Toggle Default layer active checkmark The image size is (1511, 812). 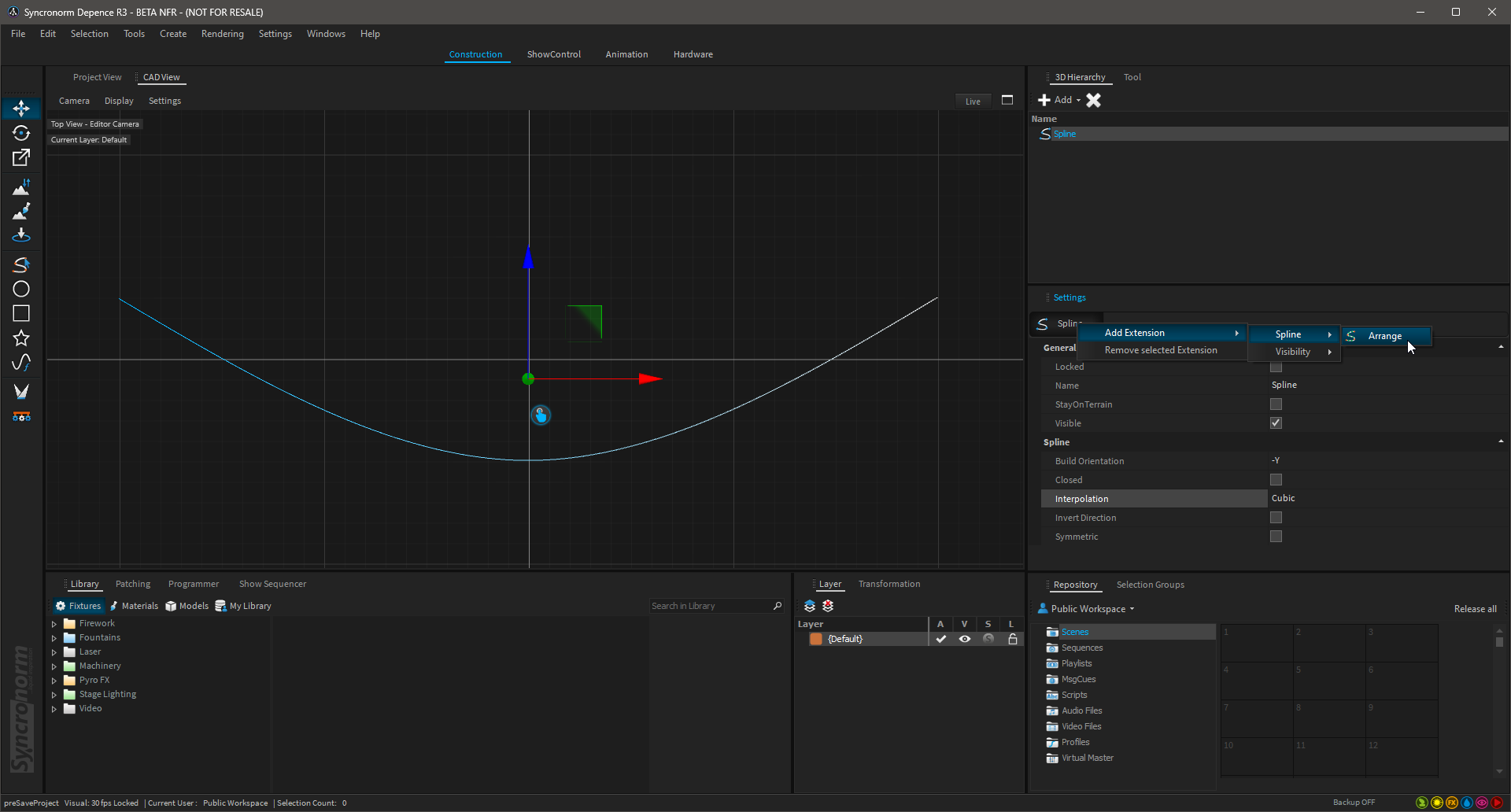coord(940,639)
